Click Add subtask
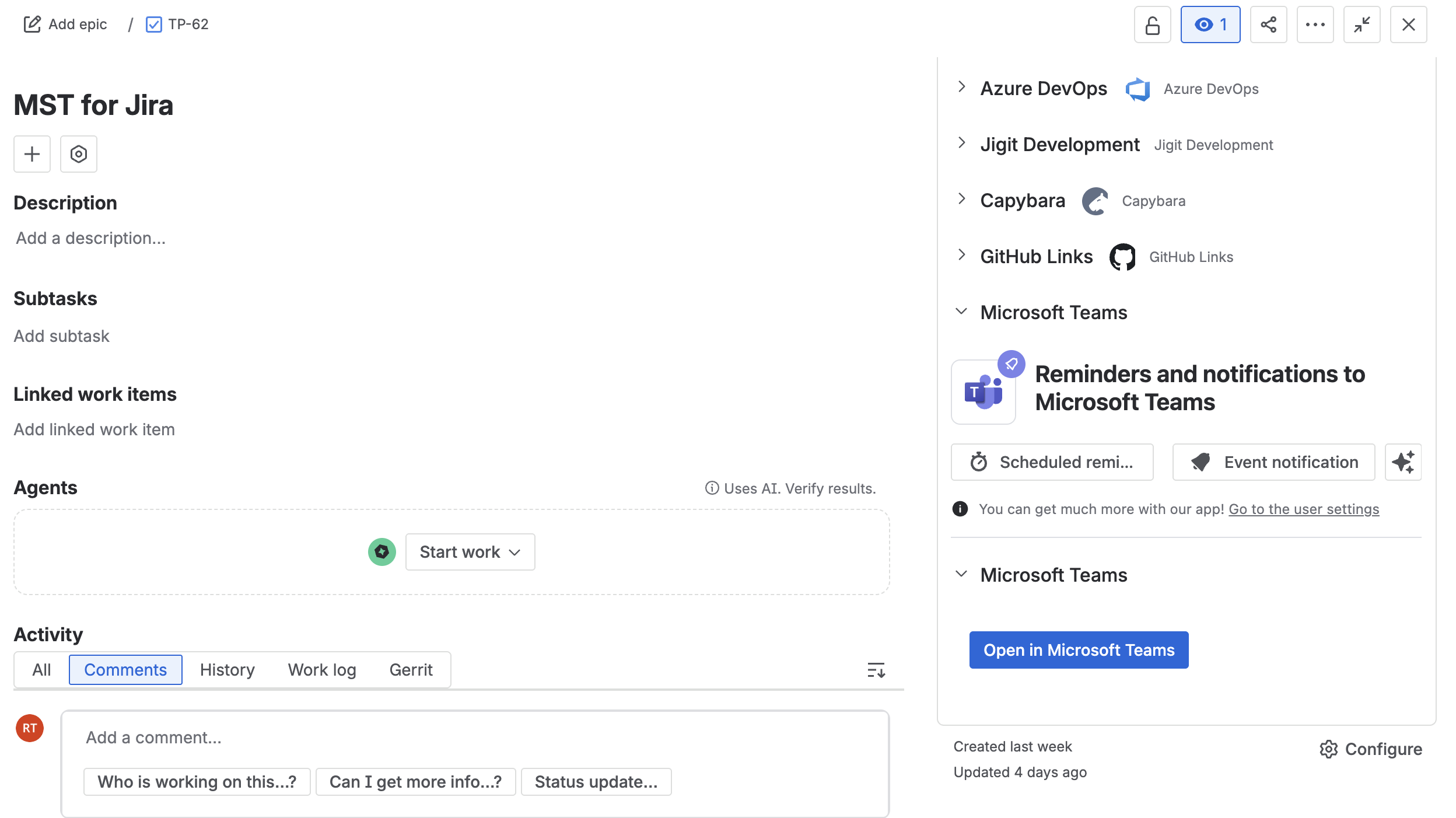Image resolution: width=1456 pixels, height=818 pixels. (x=62, y=336)
